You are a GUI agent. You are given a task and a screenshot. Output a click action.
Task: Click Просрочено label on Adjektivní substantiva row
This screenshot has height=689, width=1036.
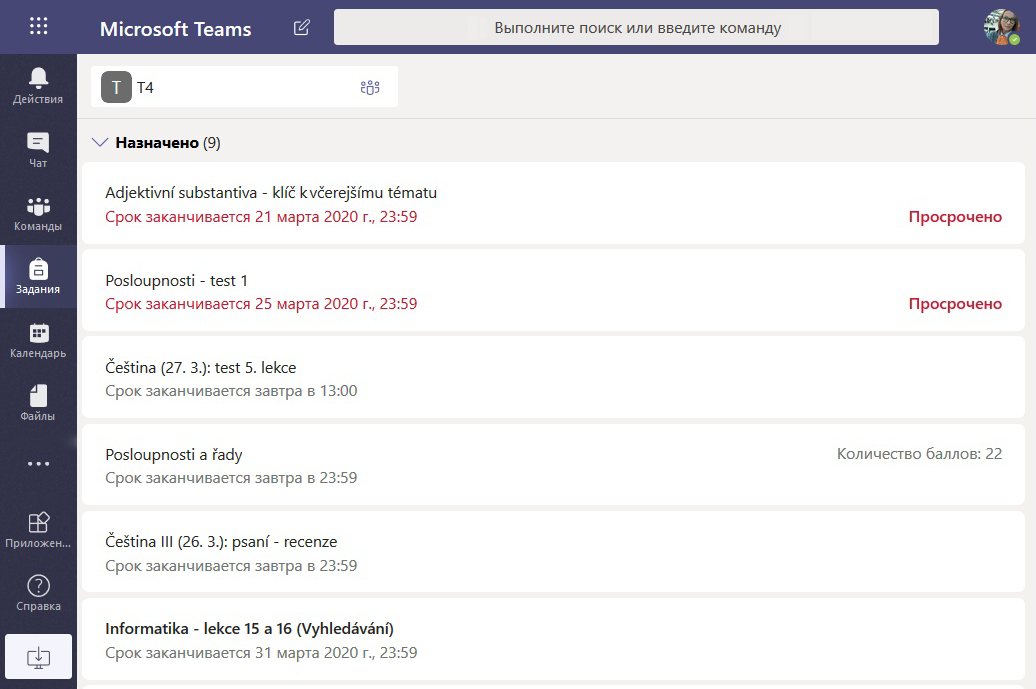pos(955,217)
